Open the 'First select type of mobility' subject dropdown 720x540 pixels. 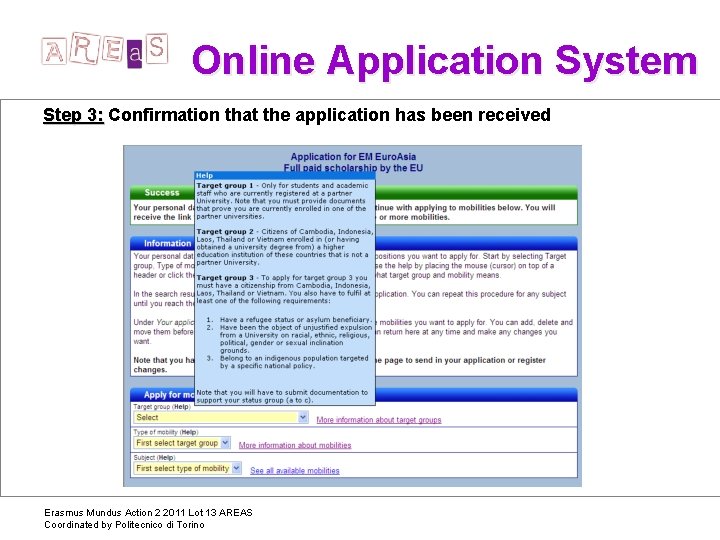[x=187, y=468]
